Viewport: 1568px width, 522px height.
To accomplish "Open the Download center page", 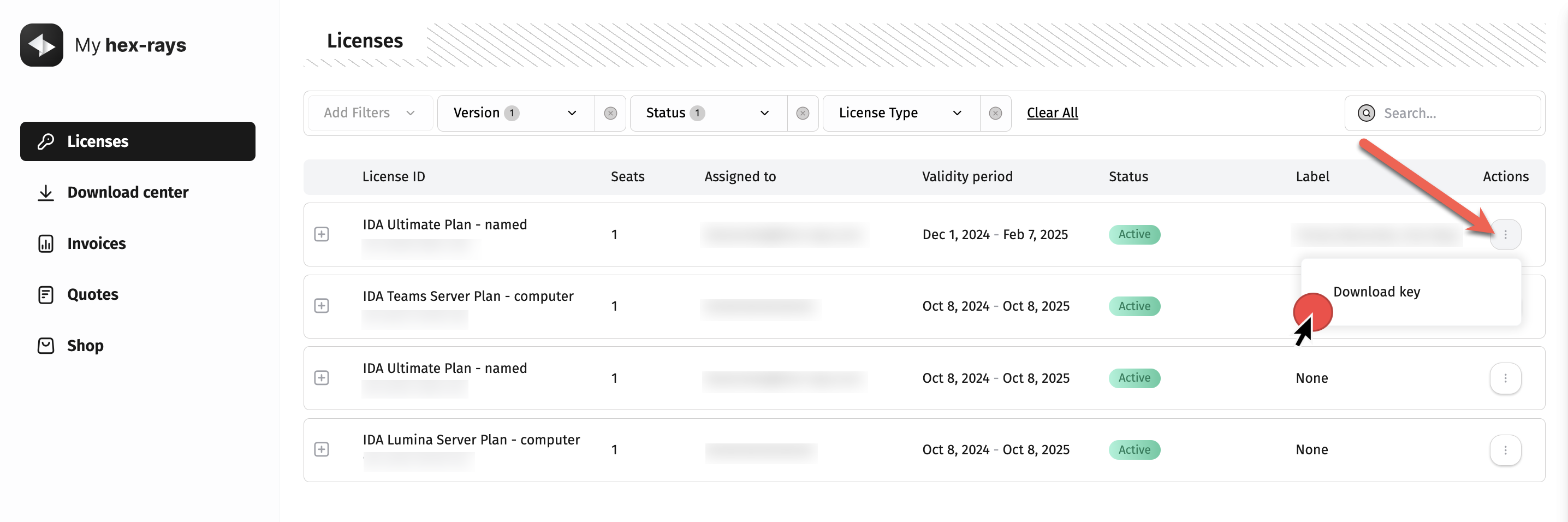I will click(127, 193).
